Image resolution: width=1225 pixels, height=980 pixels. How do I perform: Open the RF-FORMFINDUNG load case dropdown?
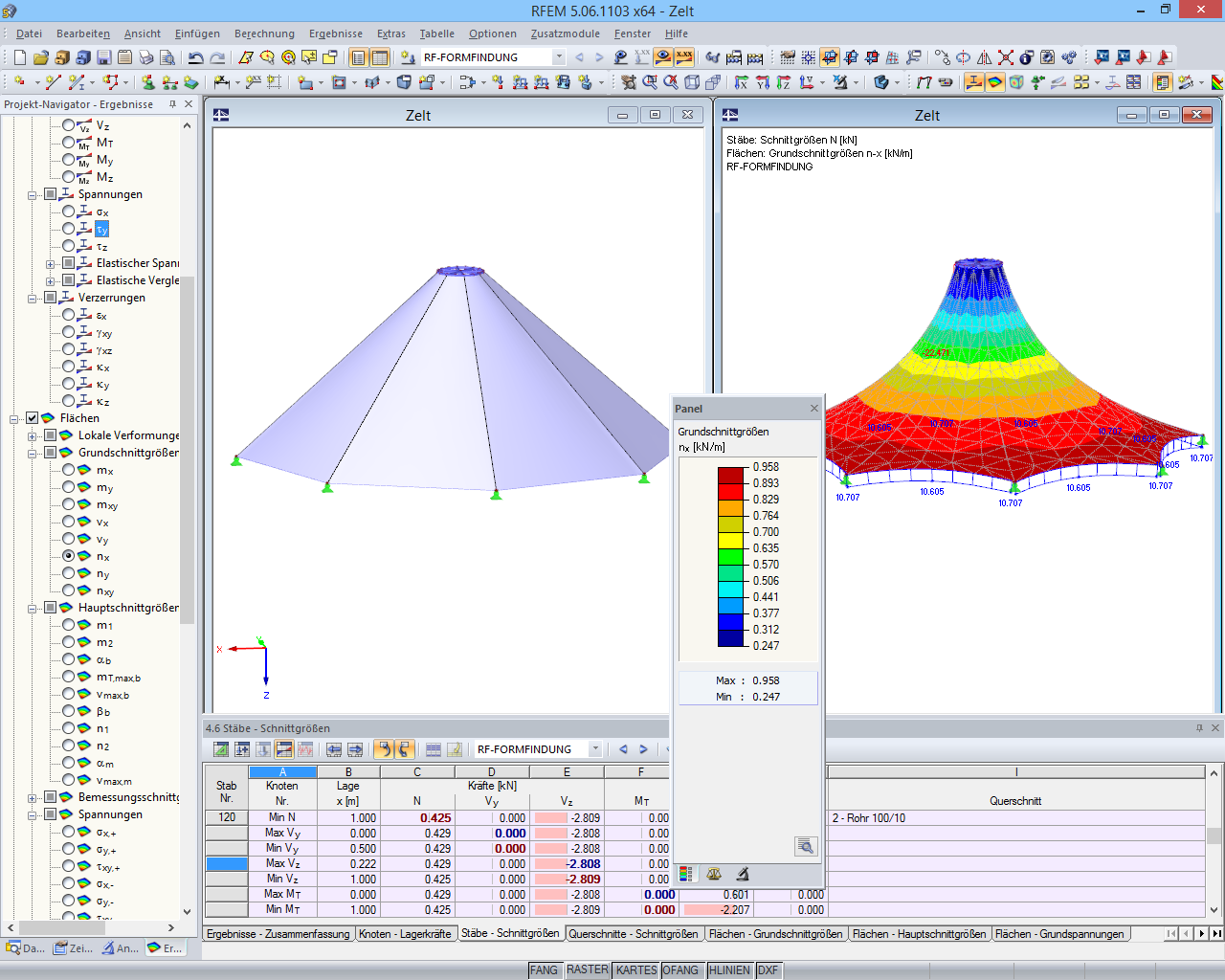(x=558, y=56)
